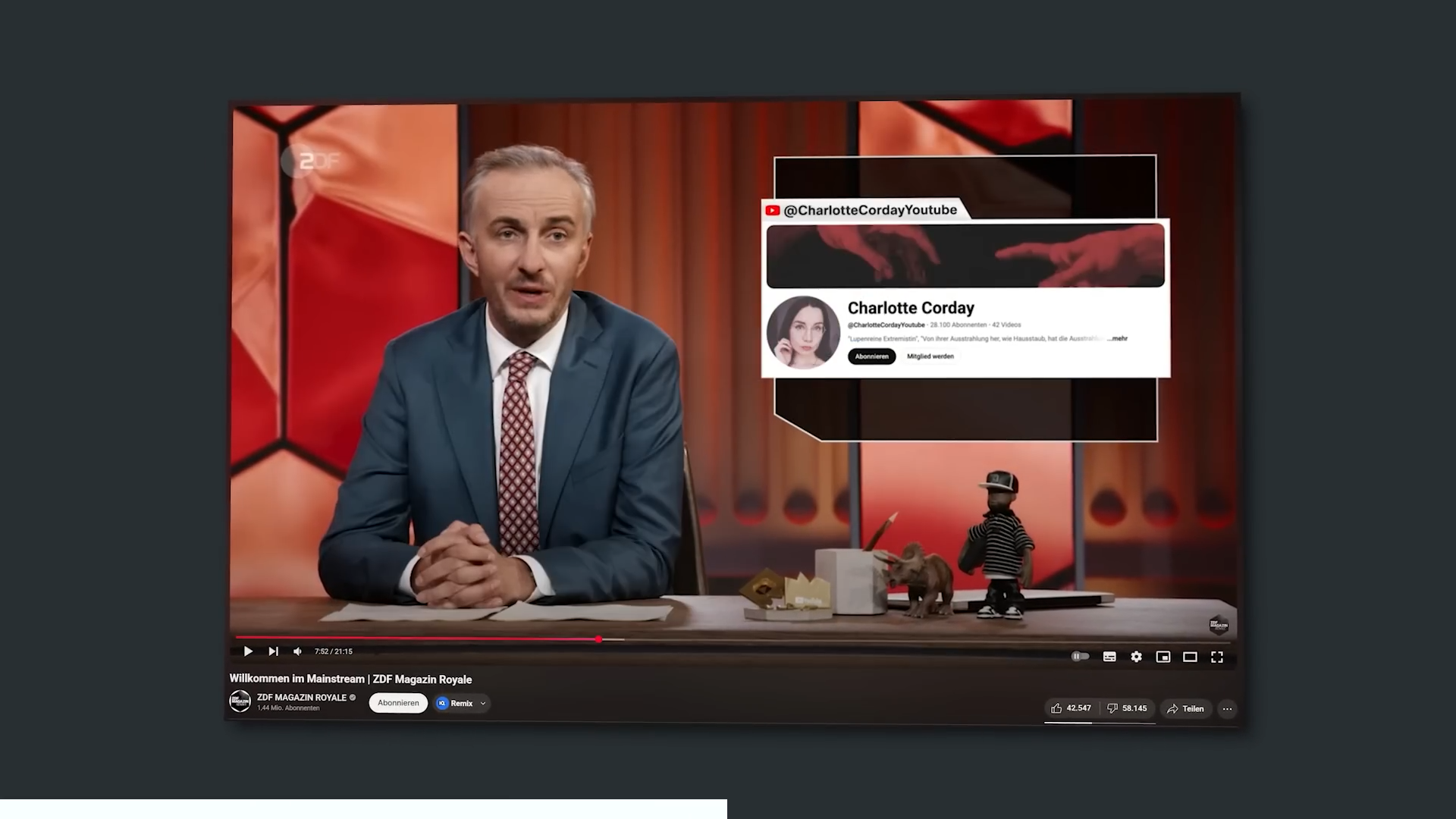Open the ZDF MAGAZIN ROYALE channel name
Screen dimensions: 1456x819
[x=302, y=698]
